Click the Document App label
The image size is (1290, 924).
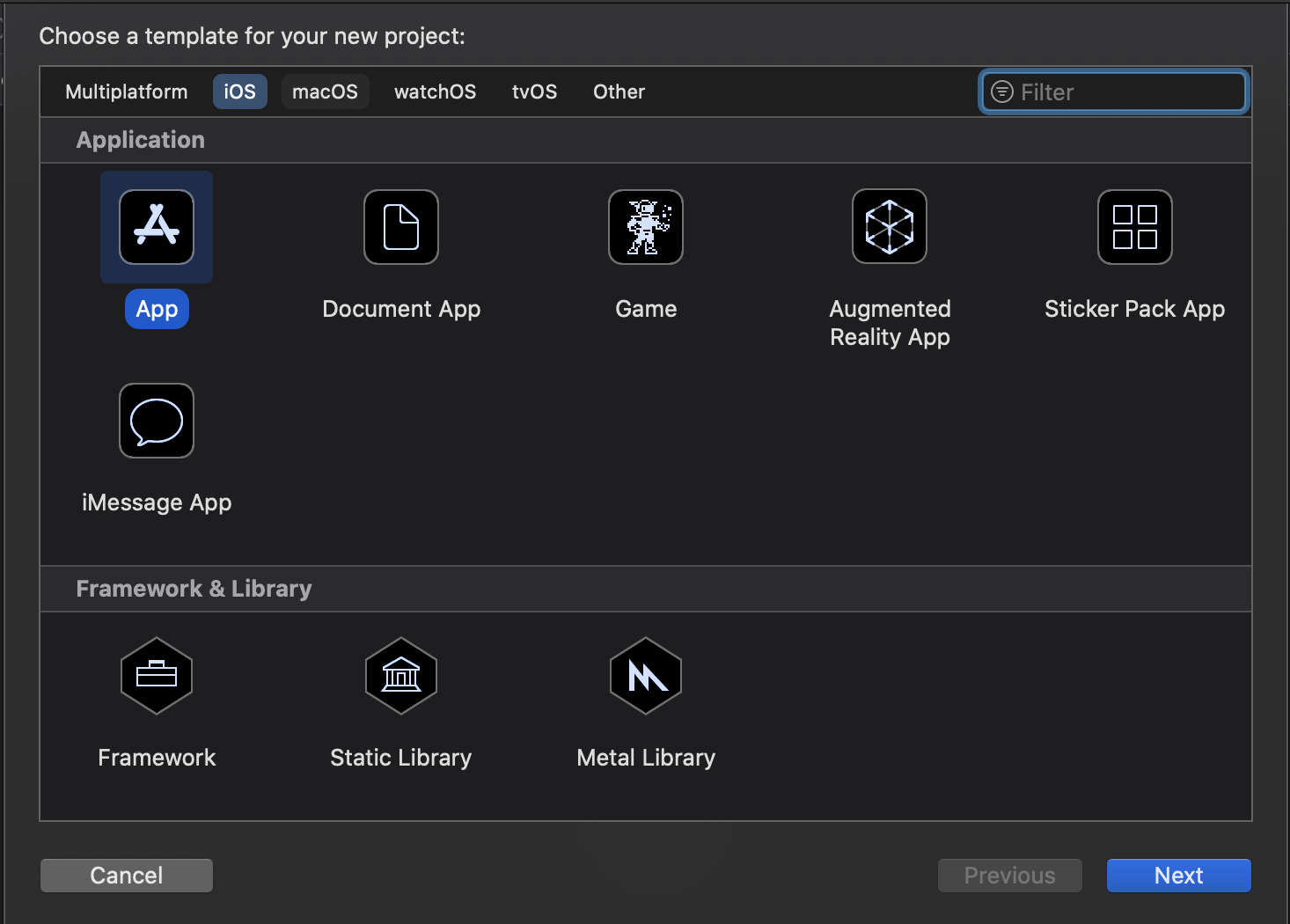401,309
